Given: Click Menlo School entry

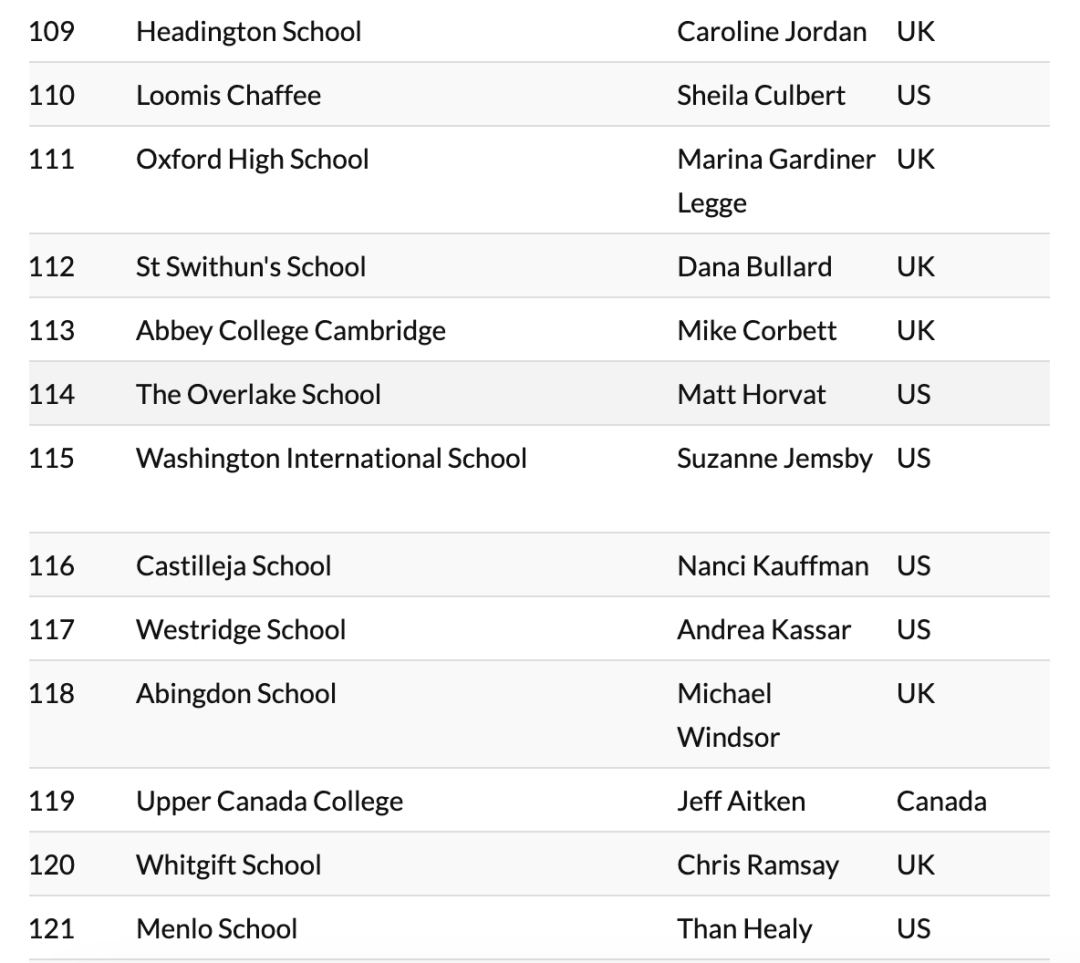Looking at the screenshot, I should point(217,929).
